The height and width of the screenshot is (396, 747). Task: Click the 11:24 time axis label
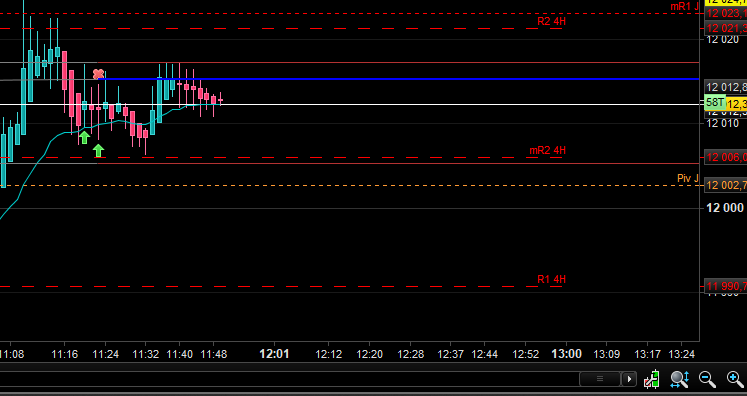tap(105, 354)
